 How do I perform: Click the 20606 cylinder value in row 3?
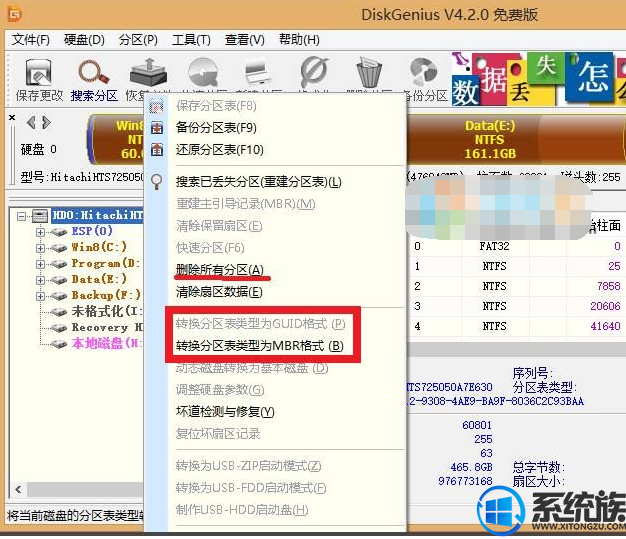(x=605, y=306)
